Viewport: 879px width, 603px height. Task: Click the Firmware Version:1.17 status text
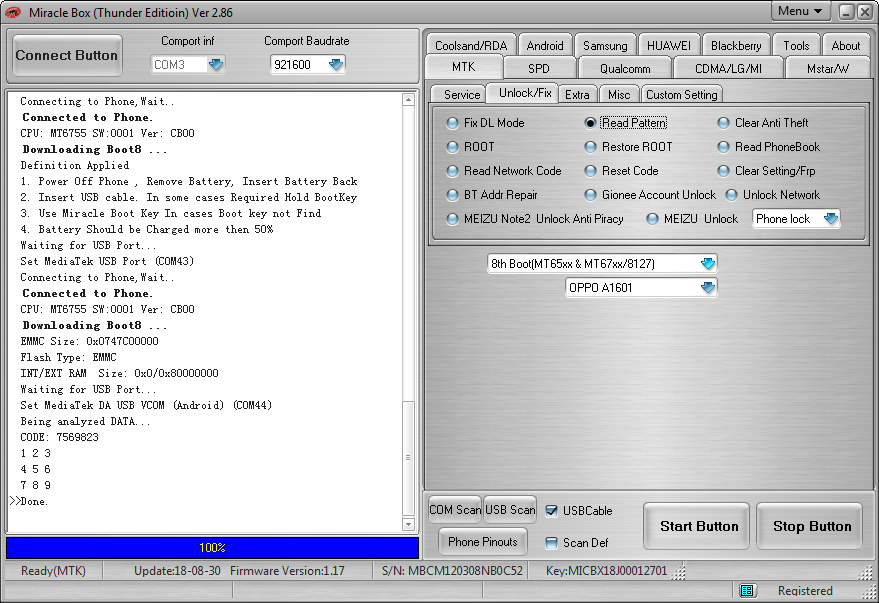[287, 570]
